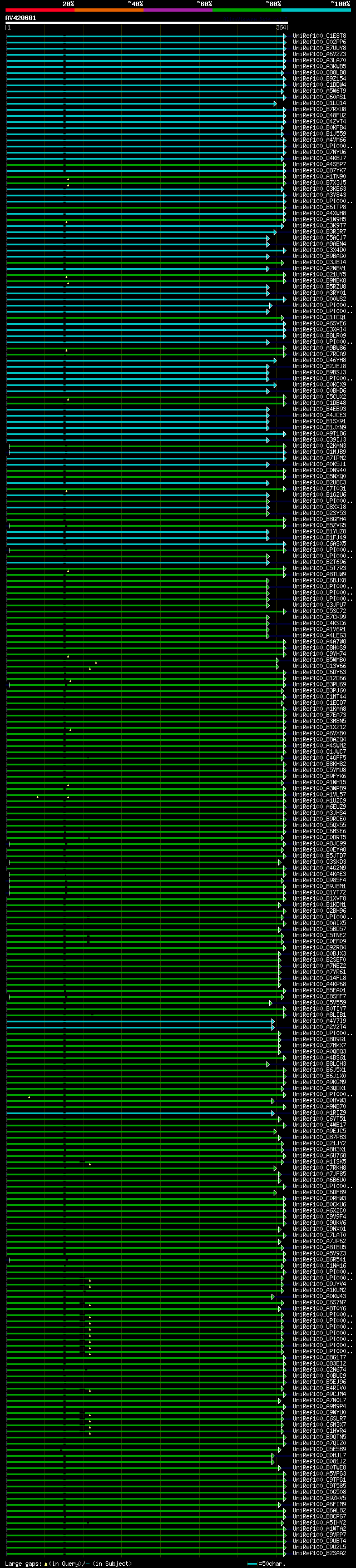
Task: Click the UniRef100_B1J559 label
Action: (x=319, y=134)
